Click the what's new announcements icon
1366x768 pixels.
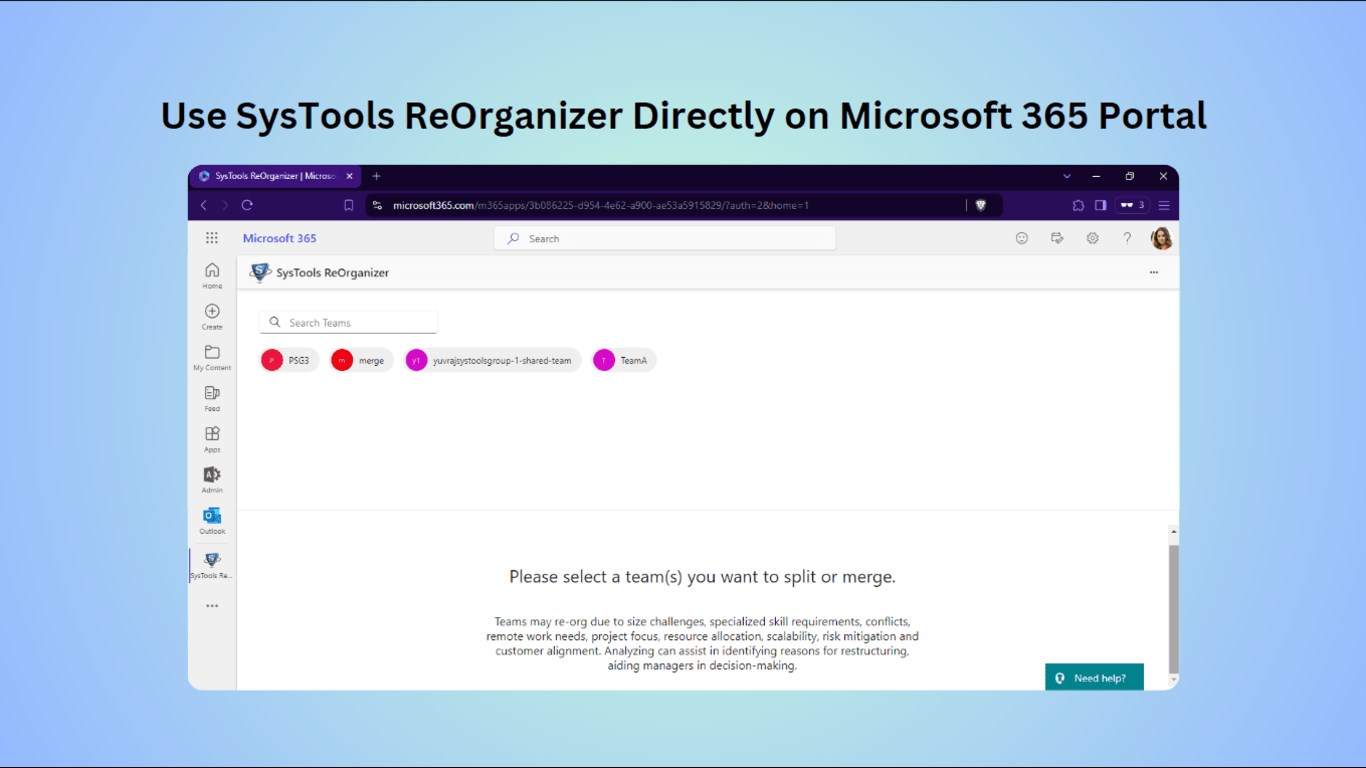[1057, 238]
